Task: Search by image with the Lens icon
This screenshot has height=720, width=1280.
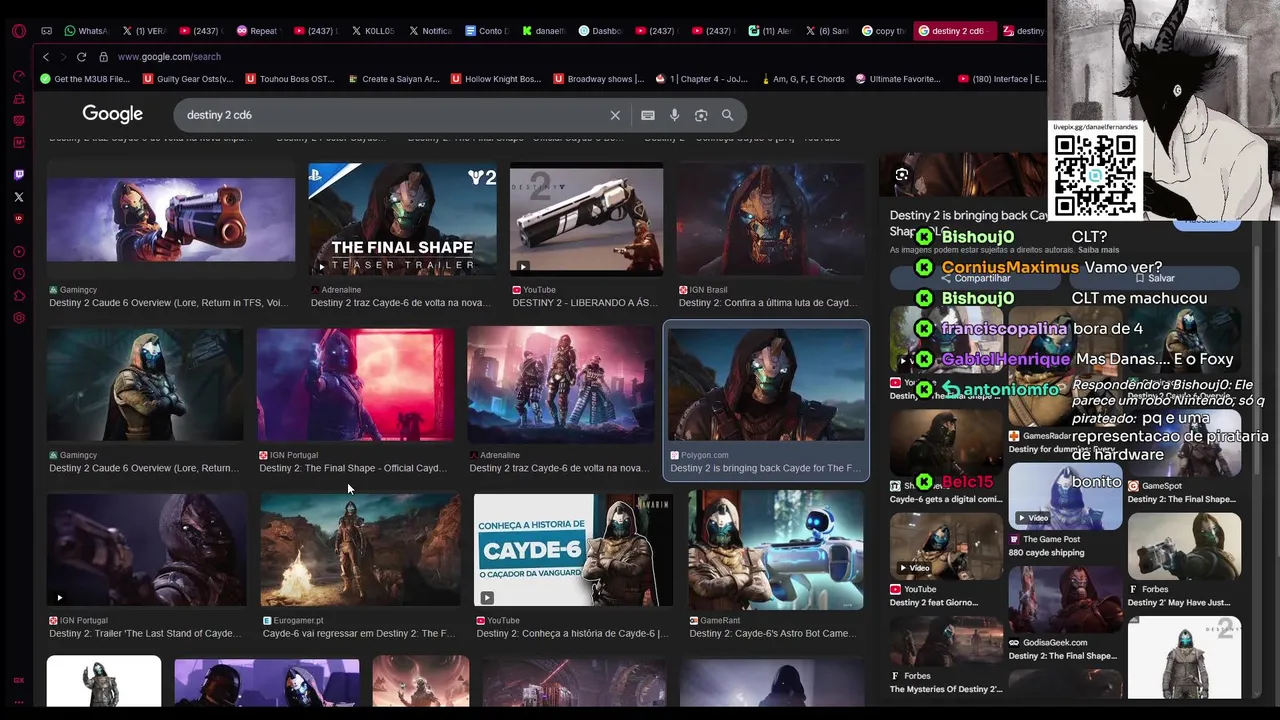Action: pyautogui.click(x=701, y=115)
